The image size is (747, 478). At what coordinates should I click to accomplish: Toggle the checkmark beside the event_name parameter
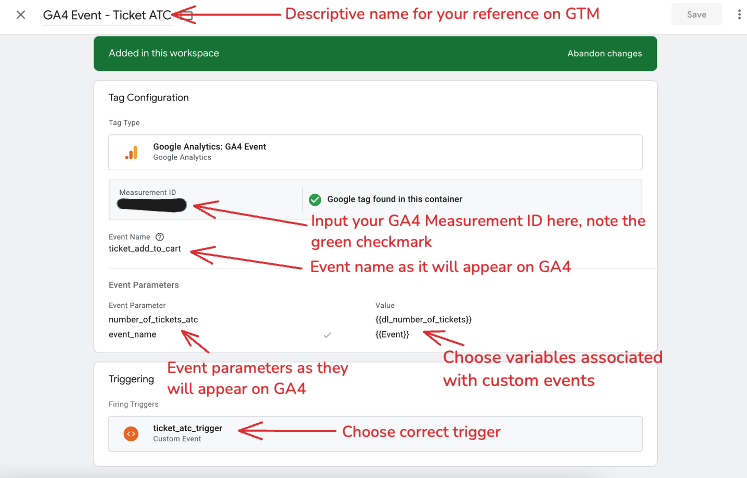click(x=327, y=335)
